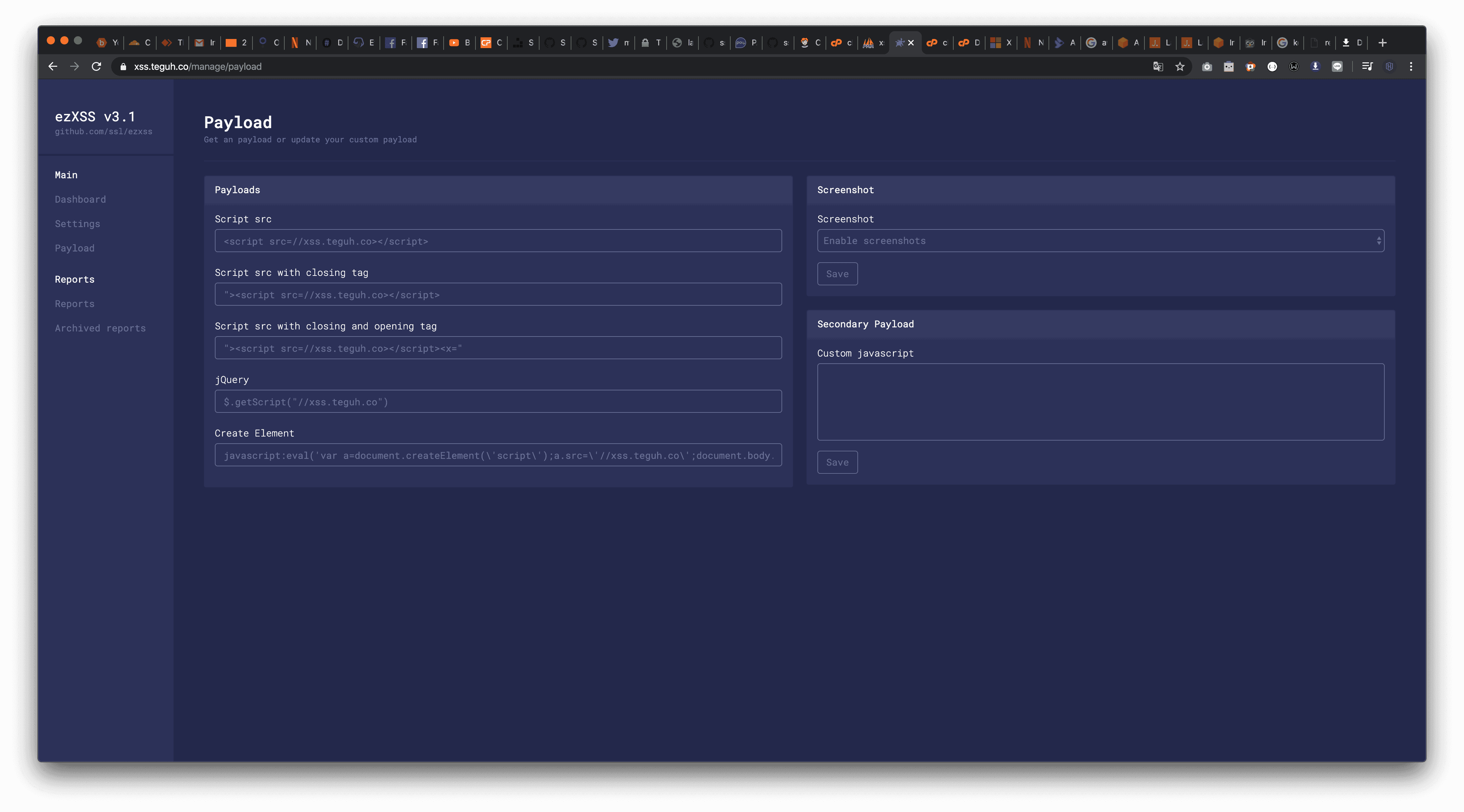Screen dimensions: 1464x812
Task: Save the Secondary Payload custom javascript
Action: [837, 463]
